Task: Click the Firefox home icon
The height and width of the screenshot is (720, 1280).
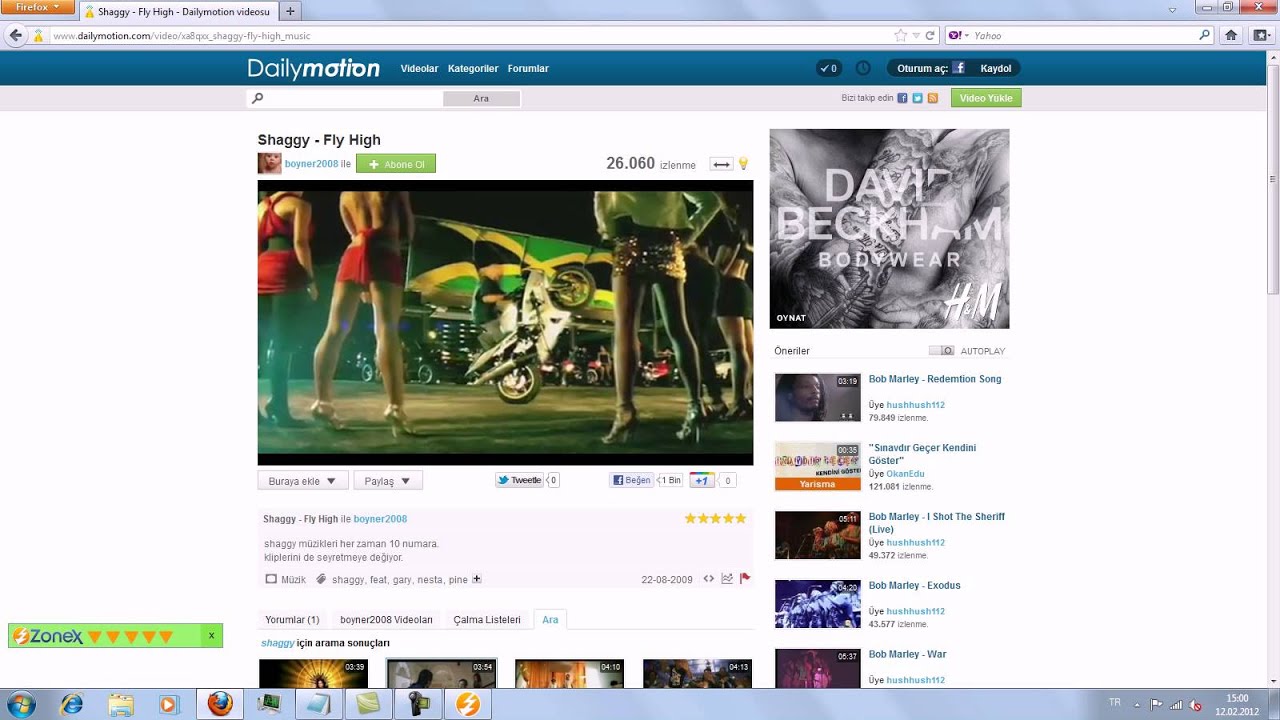Action: 1231,35
